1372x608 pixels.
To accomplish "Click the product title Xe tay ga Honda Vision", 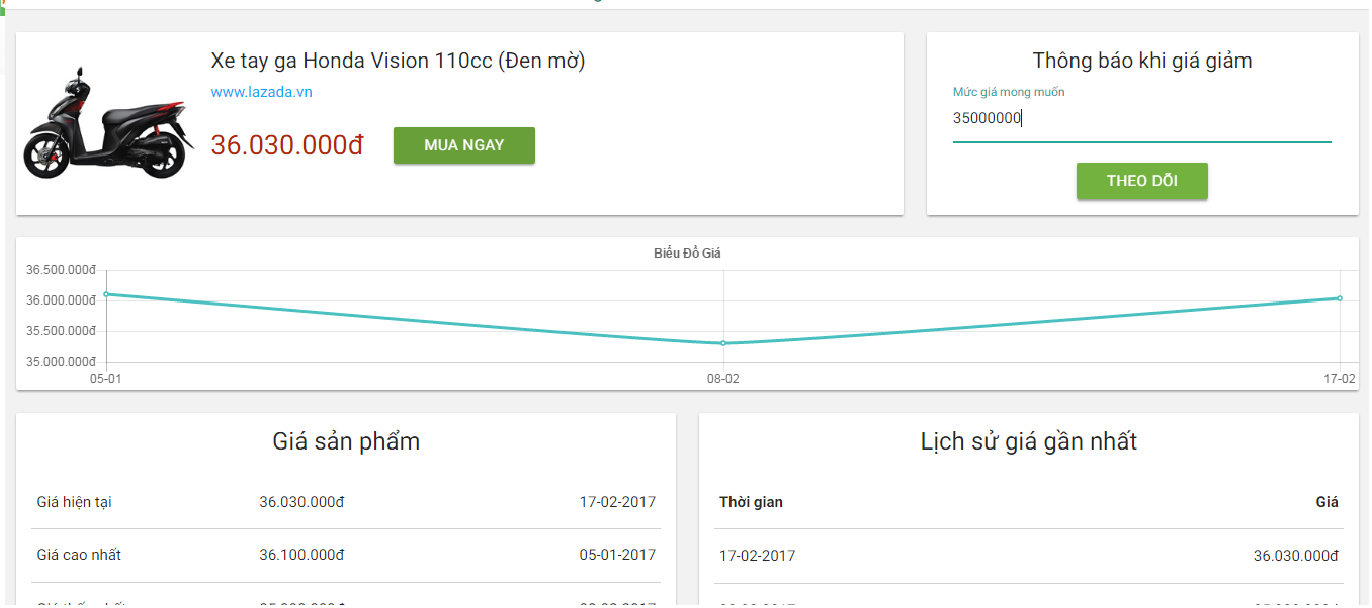I will click(x=398, y=61).
